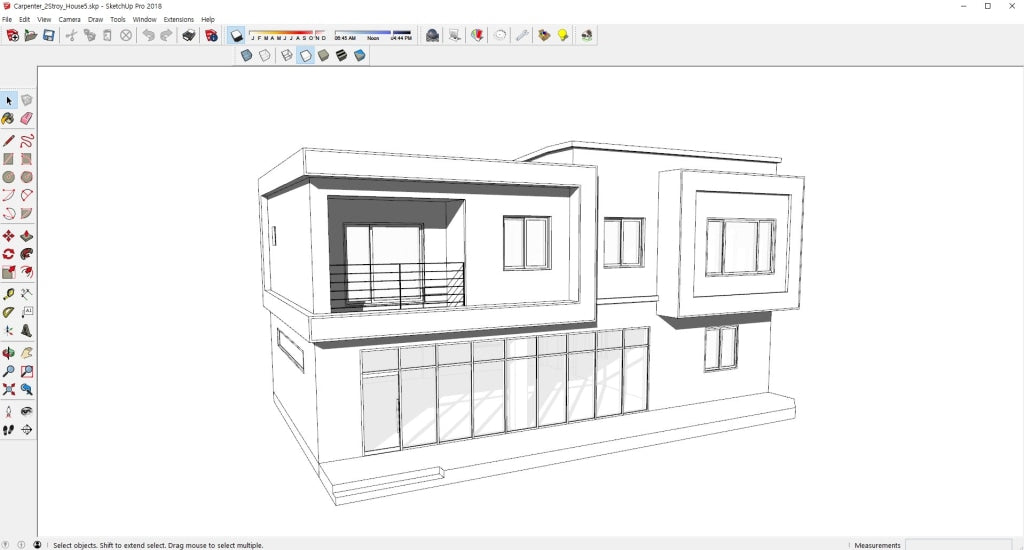Choose the Circle tool

8,177
